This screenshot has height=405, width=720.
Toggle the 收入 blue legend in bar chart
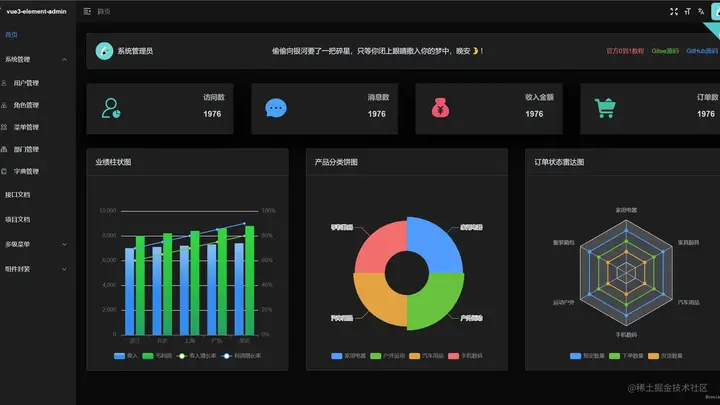click(x=125, y=356)
